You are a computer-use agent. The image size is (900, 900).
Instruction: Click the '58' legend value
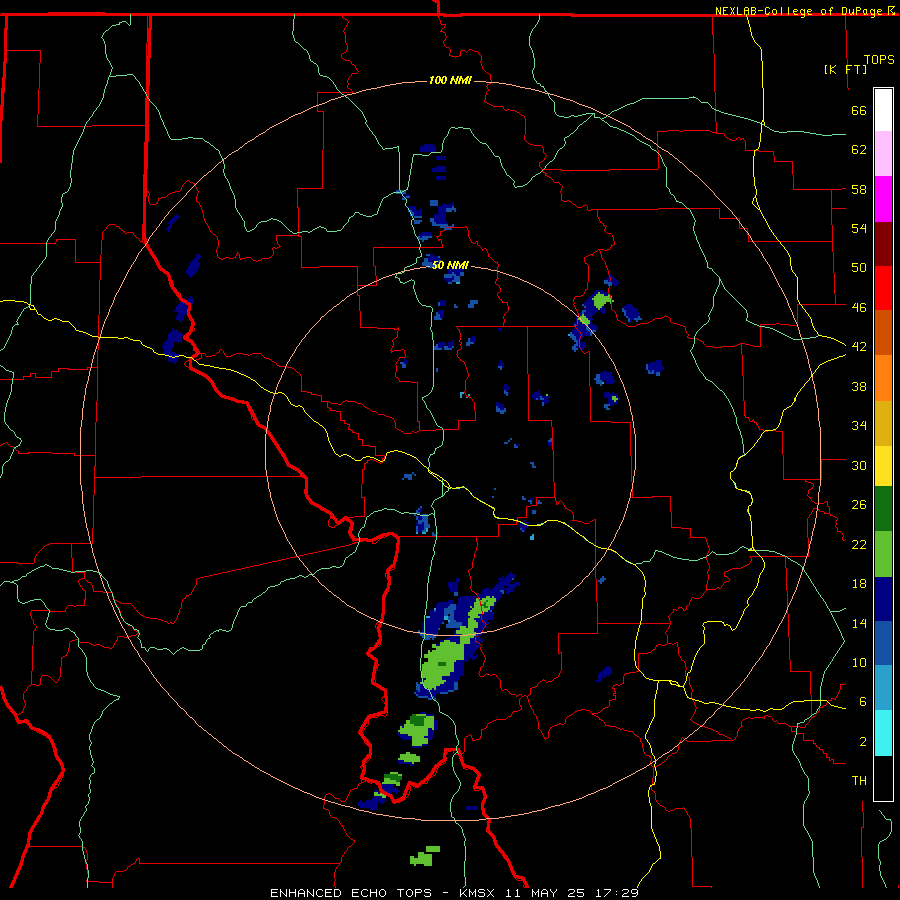click(x=859, y=189)
